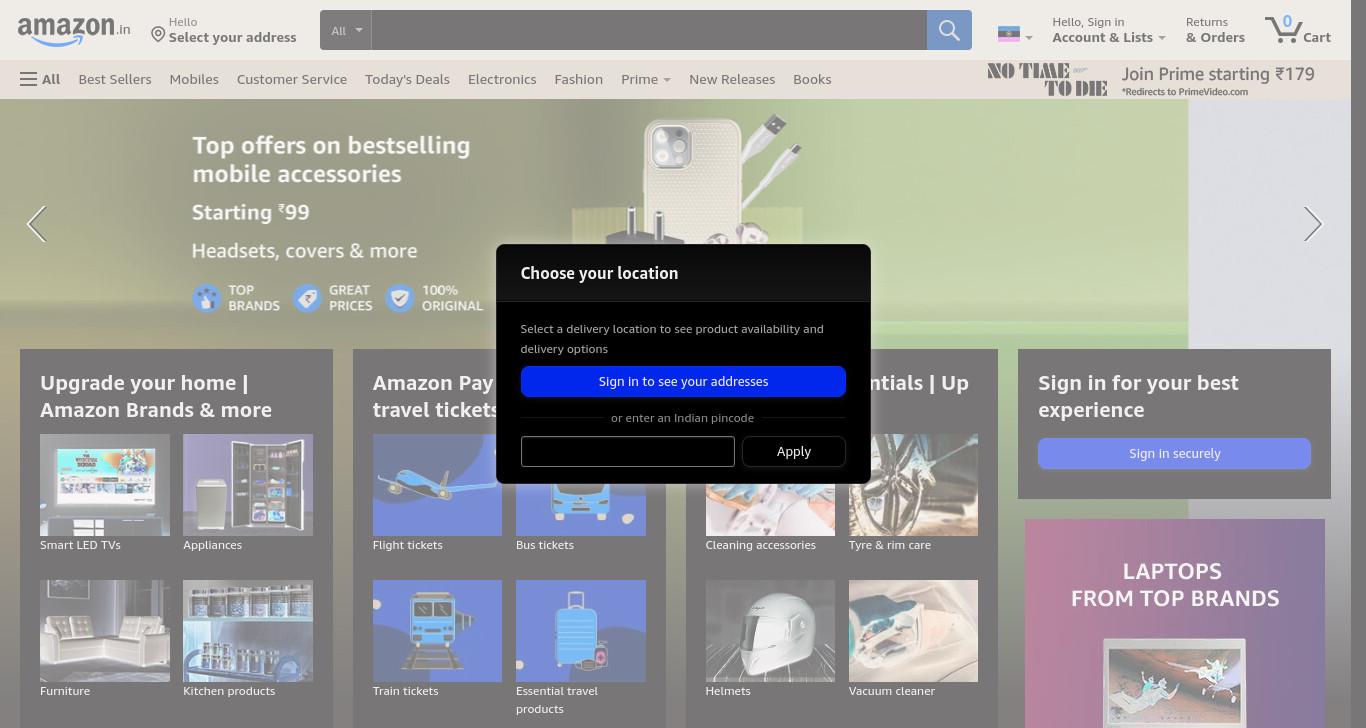This screenshot has width=1366, height=728.
Task: Click the Smart LED TVs label
Action: click(80, 545)
